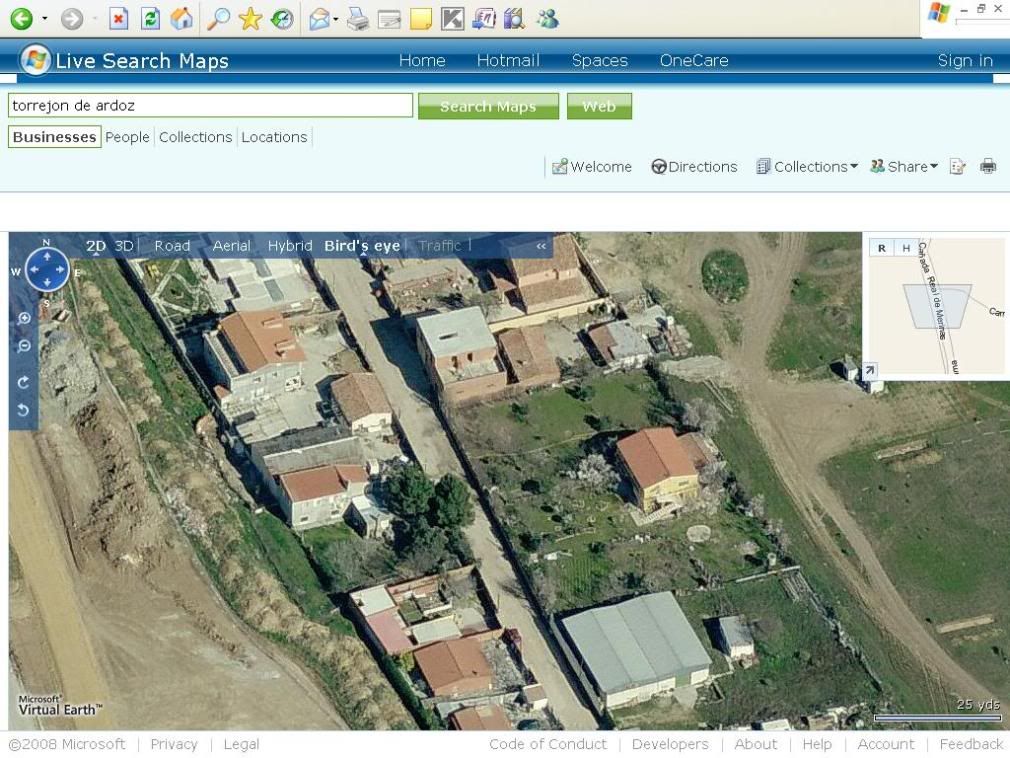Toggle mini map to Hybrid (H)
Screen dimensions: 1010x758
pos(906,248)
